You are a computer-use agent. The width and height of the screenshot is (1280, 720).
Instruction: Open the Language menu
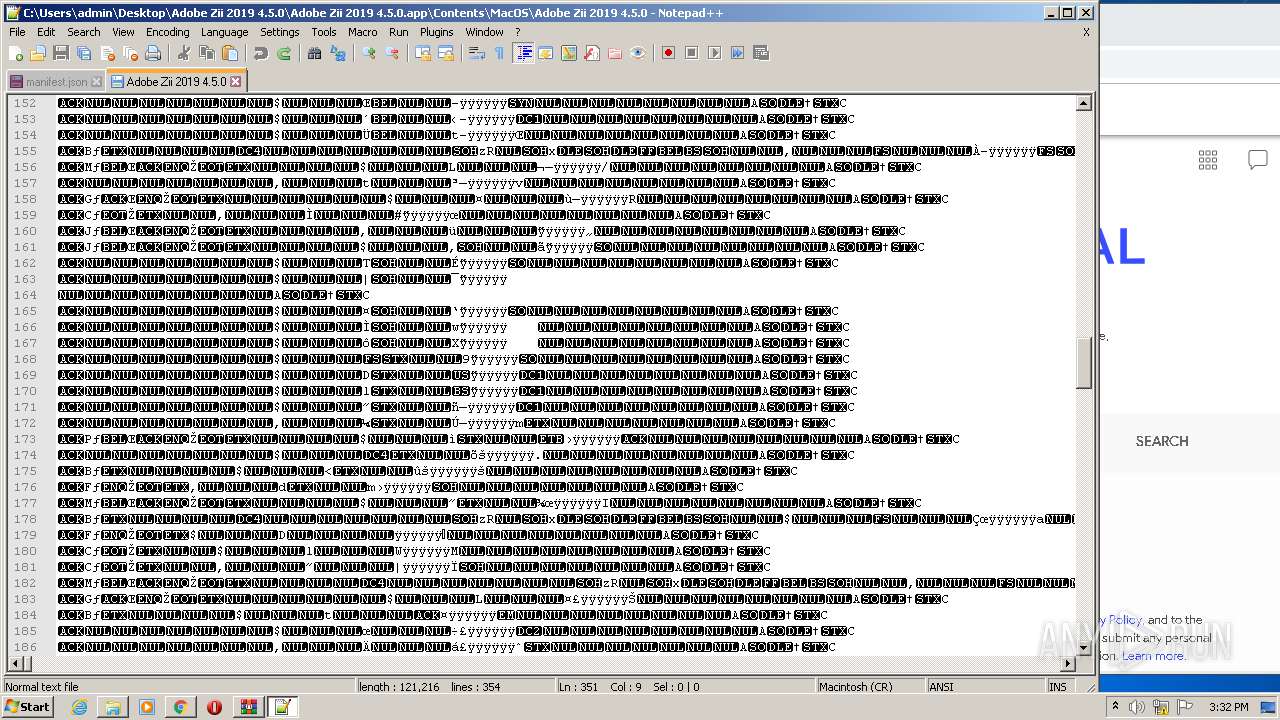pyautogui.click(x=224, y=32)
